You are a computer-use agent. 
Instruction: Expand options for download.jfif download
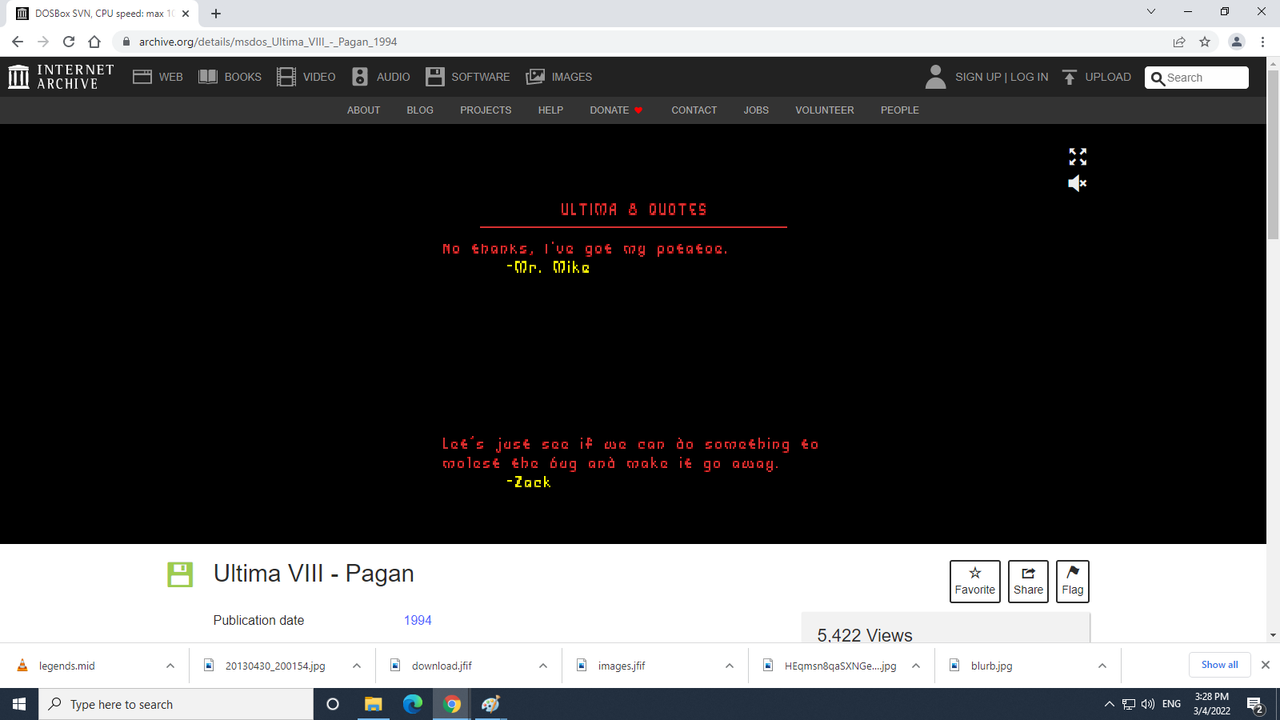click(x=543, y=665)
